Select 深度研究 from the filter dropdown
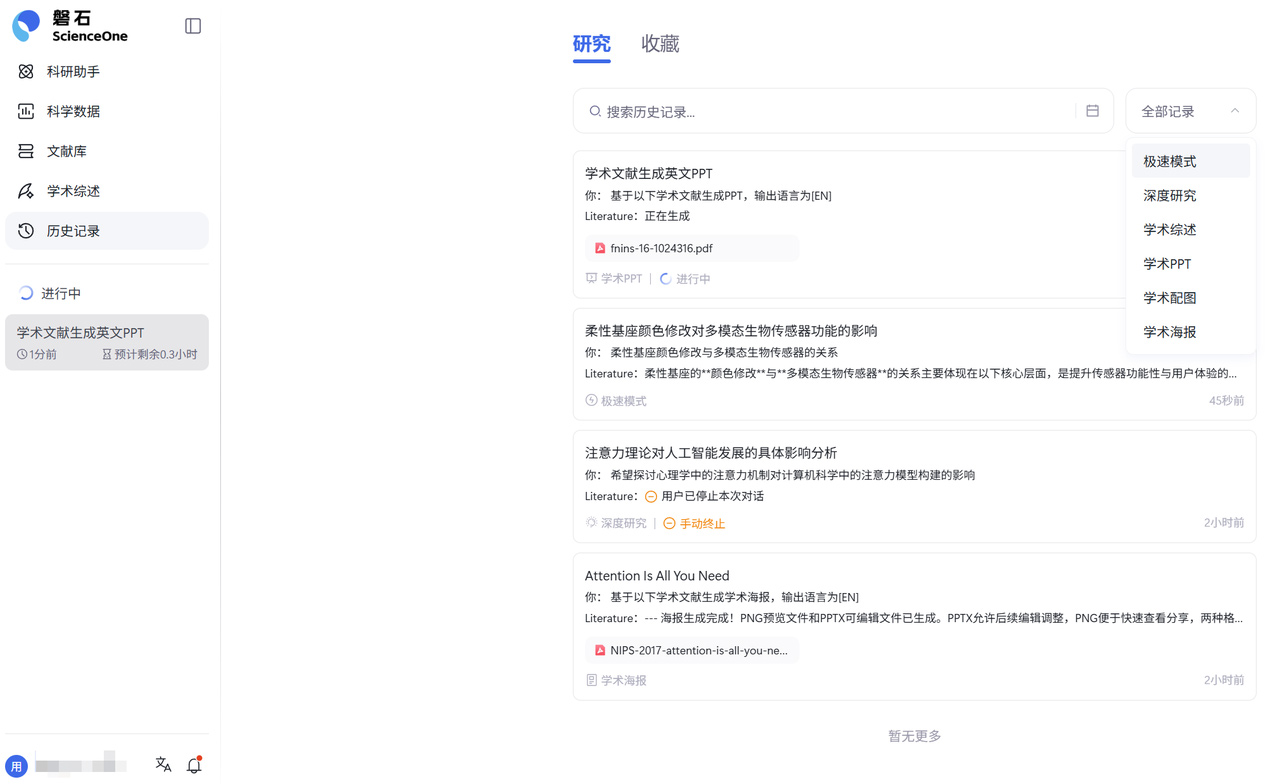 click(x=1169, y=195)
